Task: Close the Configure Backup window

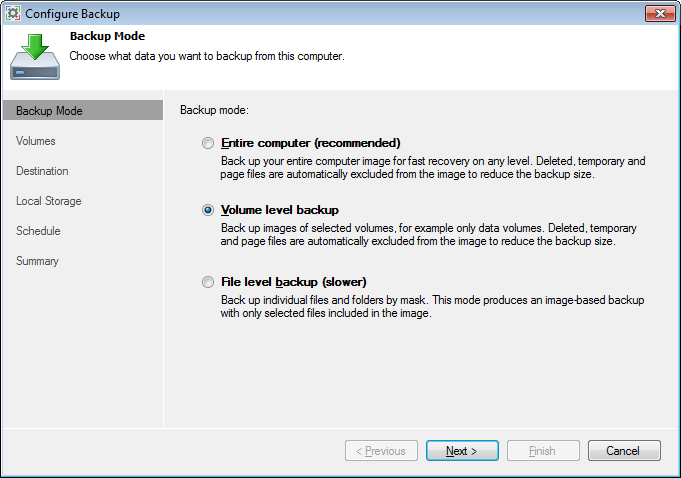Action: click(656, 12)
